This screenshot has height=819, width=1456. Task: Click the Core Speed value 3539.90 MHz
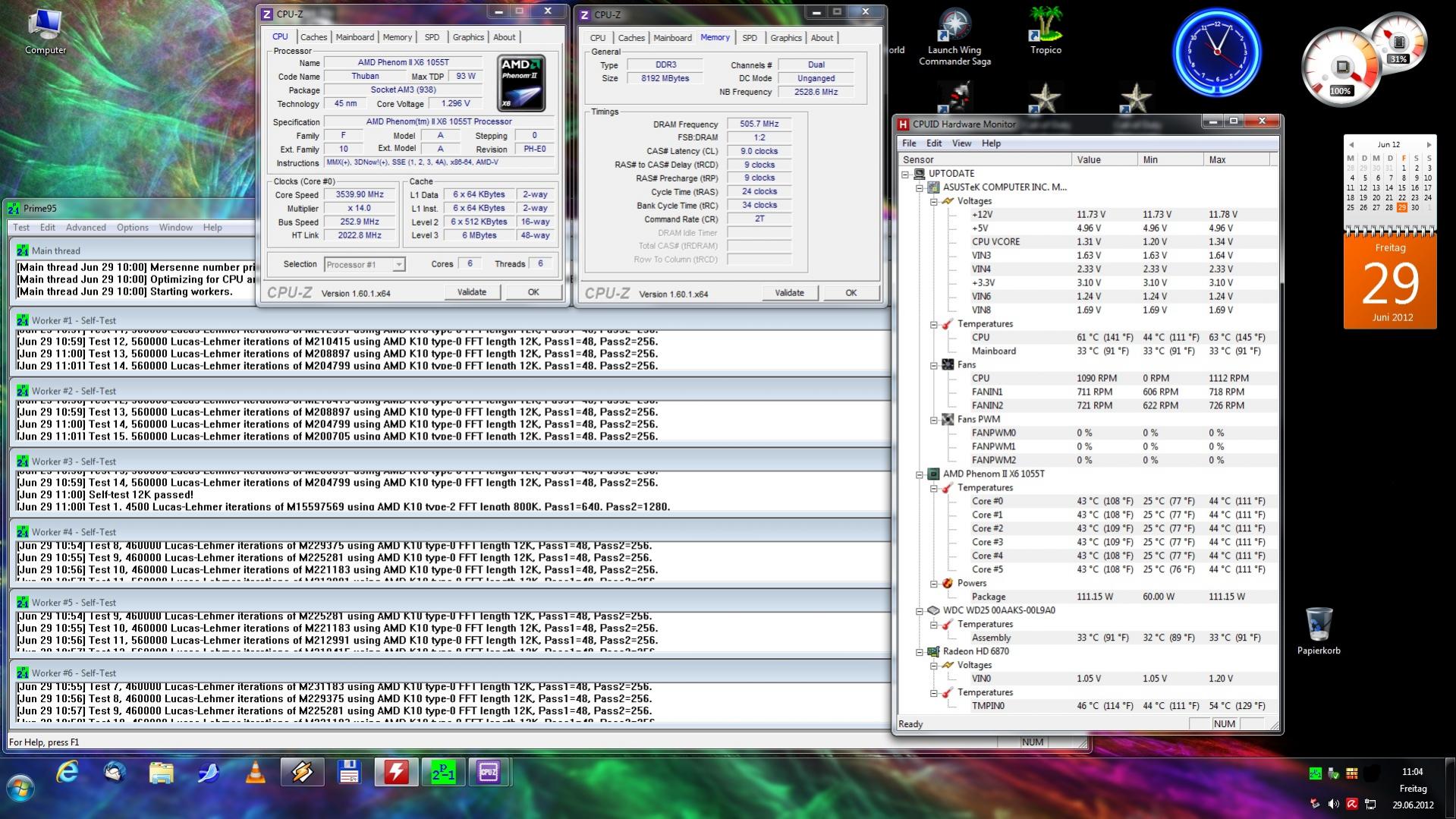click(x=360, y=195)
